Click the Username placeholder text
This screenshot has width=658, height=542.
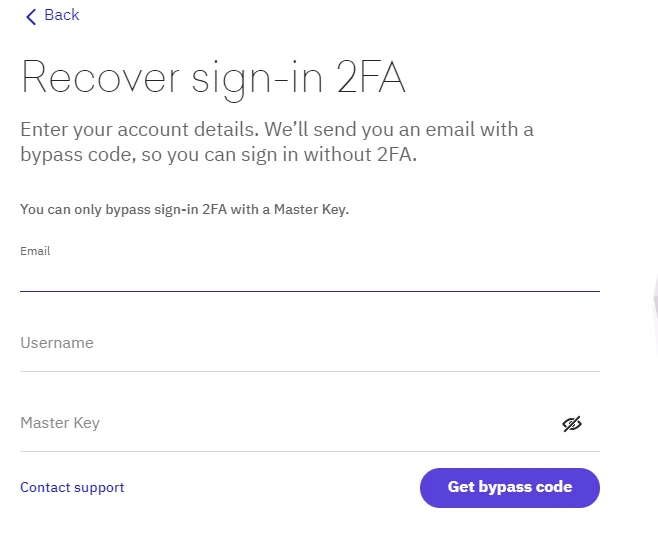click(x=57, y=343)
